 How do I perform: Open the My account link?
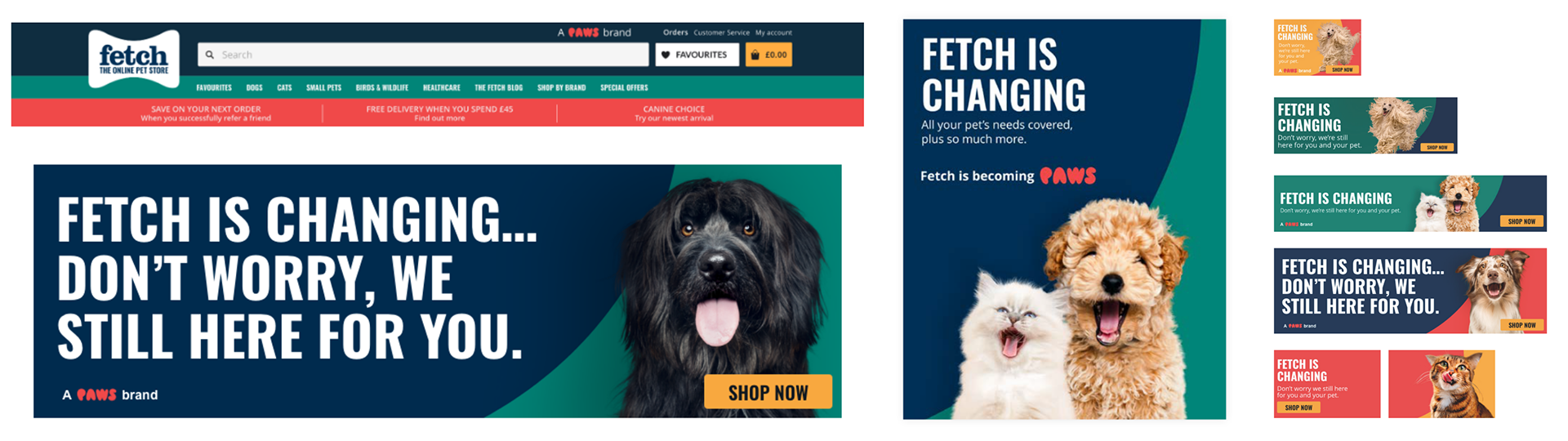(x=773, y=33)
